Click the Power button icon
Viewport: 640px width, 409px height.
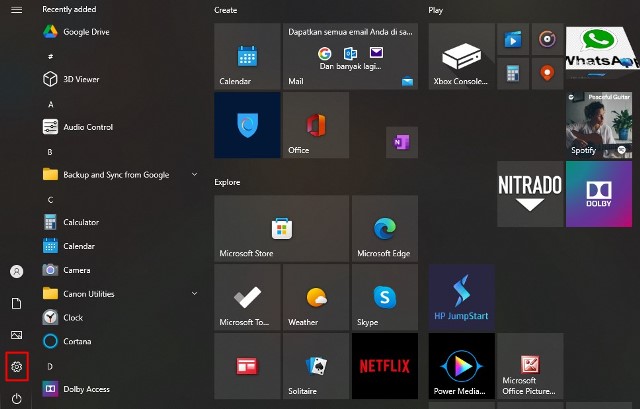coord(16,398)
